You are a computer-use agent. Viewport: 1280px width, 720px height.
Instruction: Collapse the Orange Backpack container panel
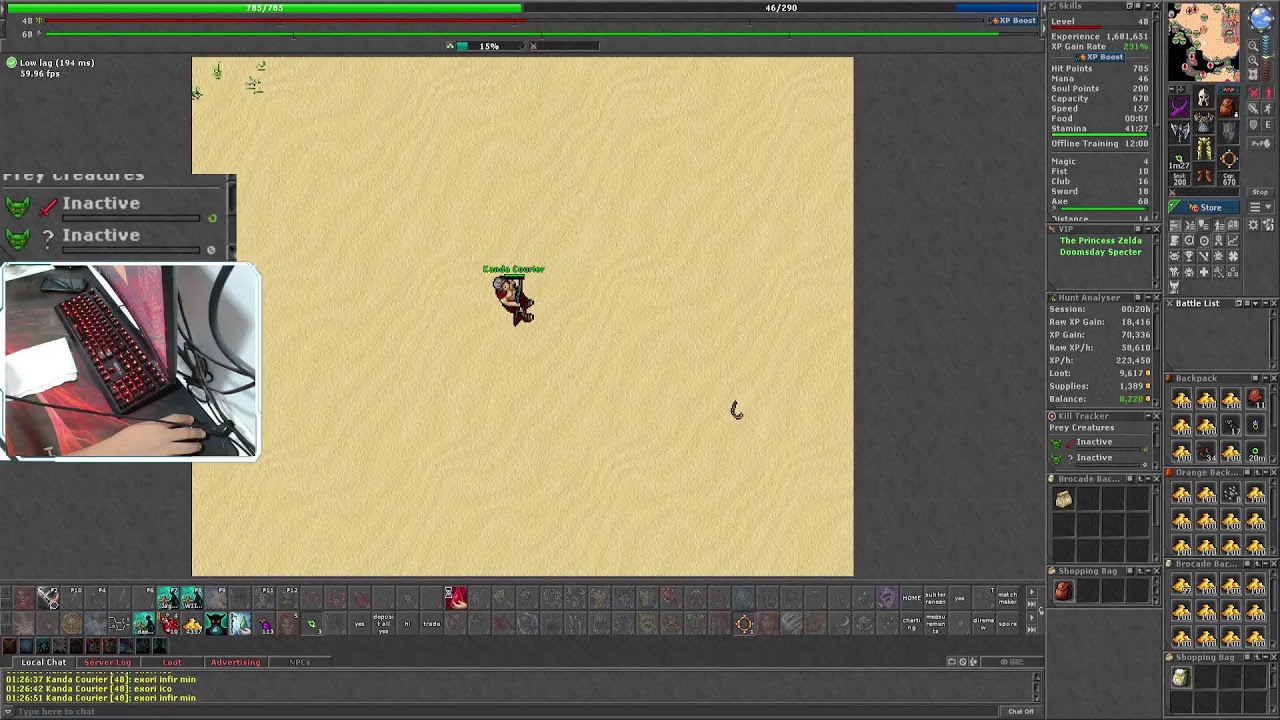click(x=1264, y=472)
